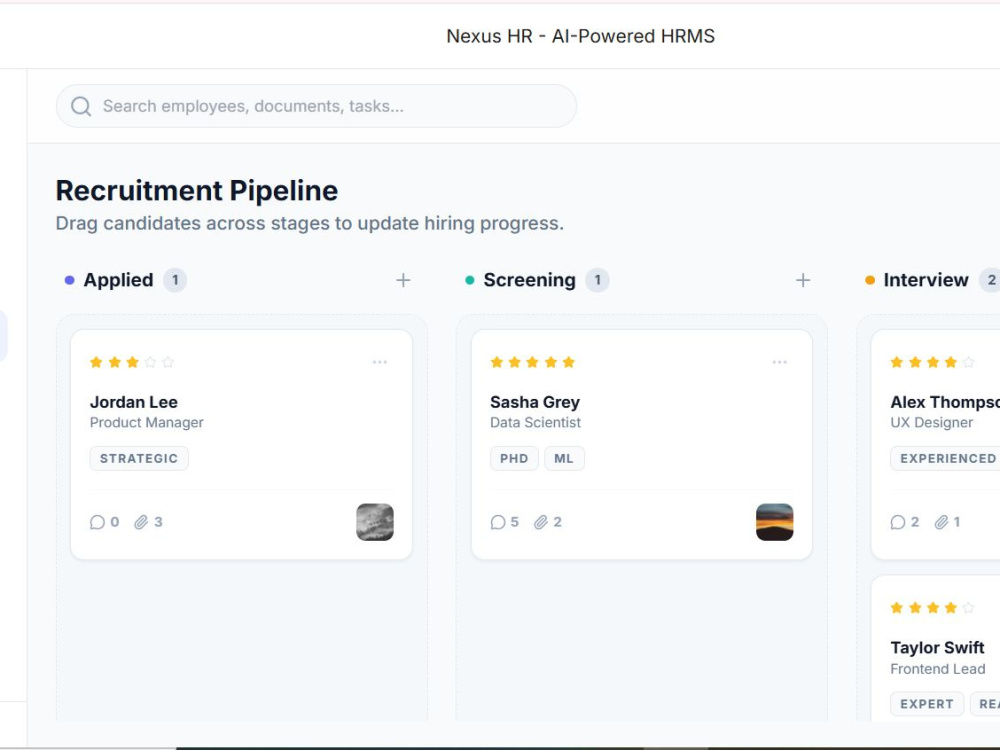Click the comments icon on Jordan Lee's card
The image size is (1000, 750).
(97, 522)
